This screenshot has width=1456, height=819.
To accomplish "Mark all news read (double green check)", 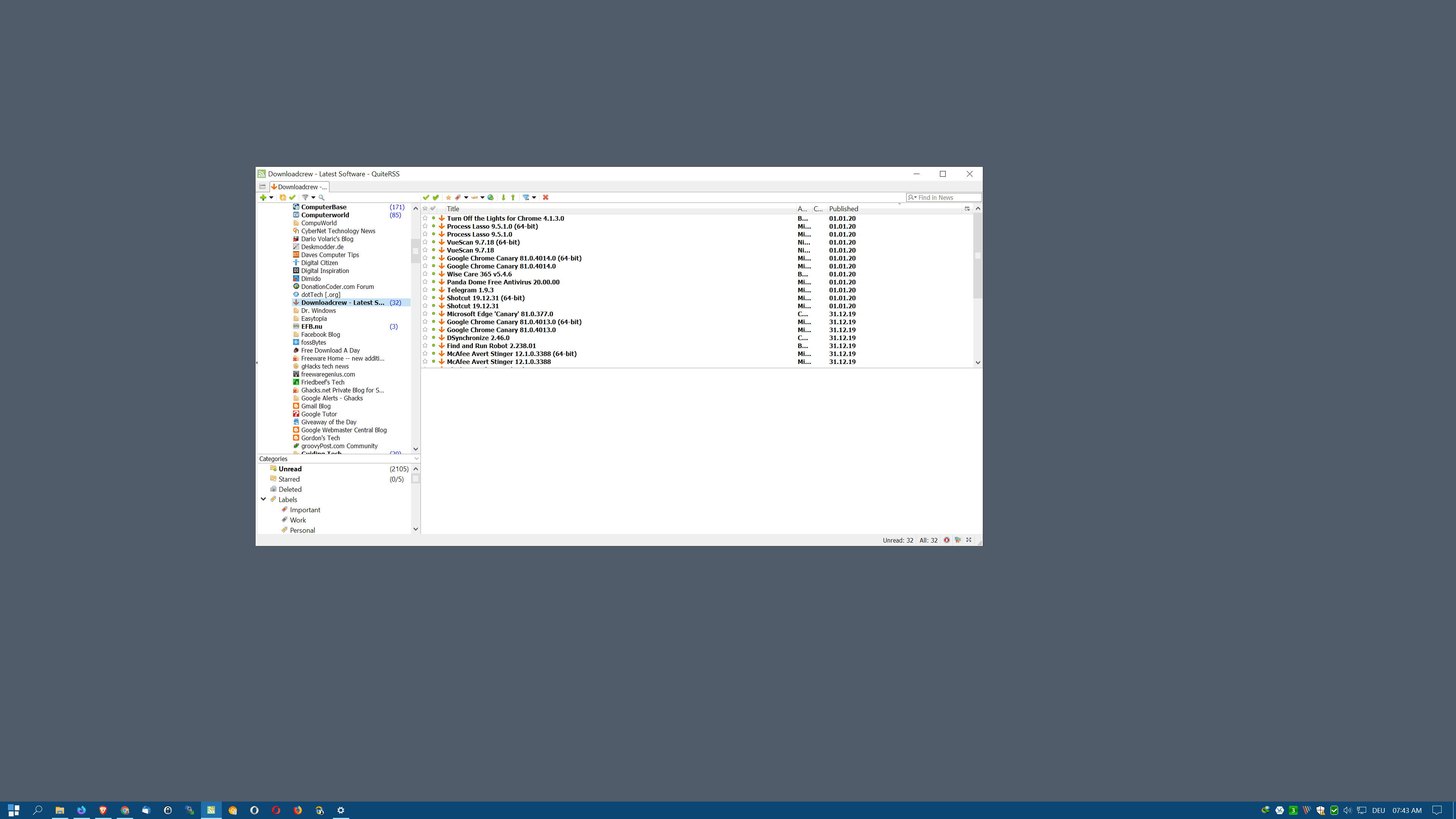I will [x=436, y=197].
